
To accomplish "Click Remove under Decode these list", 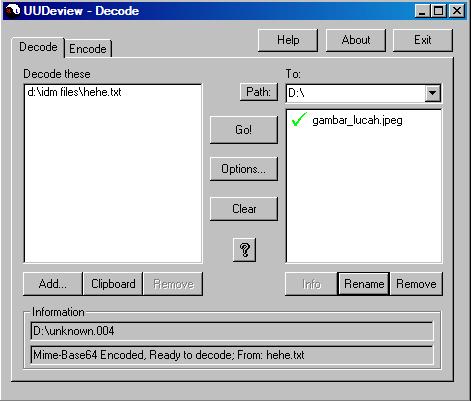I will click(x=173, y=284).
